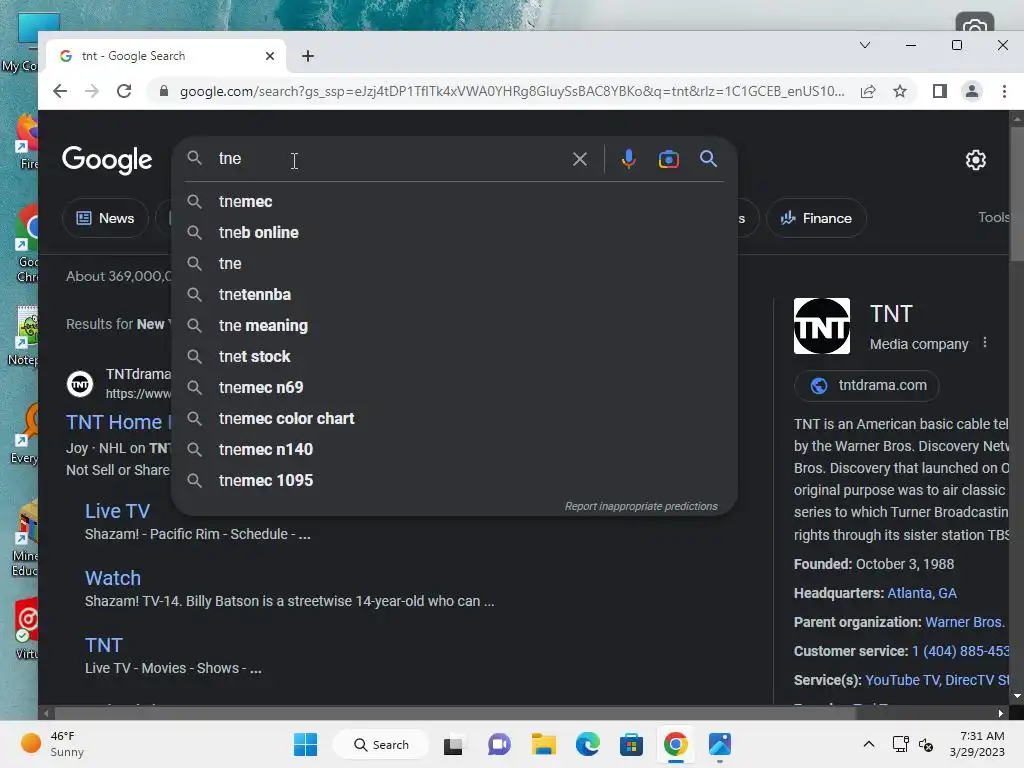Open muted volume tray icon
1024x768 pixels.
coord(926,744)
